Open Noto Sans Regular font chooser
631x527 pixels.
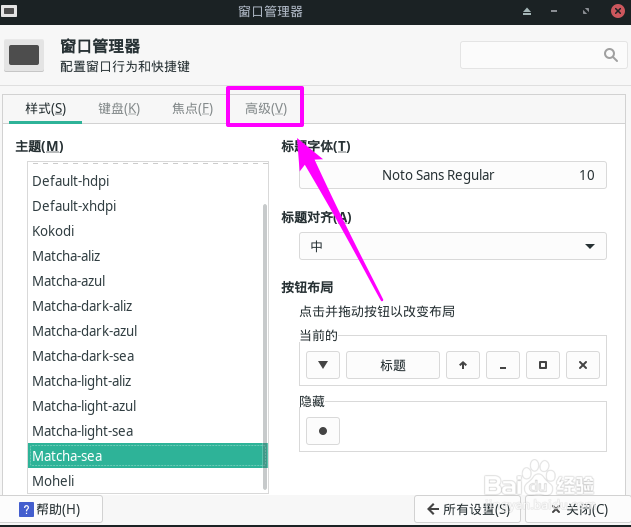453,175
